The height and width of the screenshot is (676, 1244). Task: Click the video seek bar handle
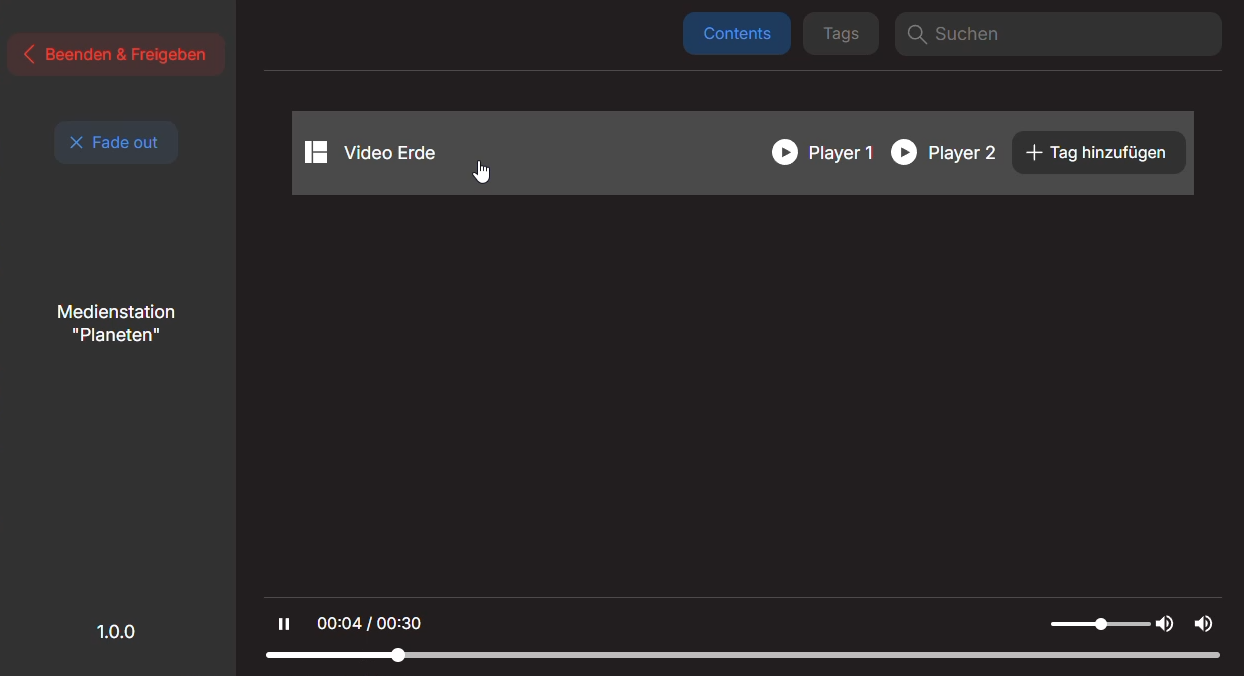(x=398, y=655)
